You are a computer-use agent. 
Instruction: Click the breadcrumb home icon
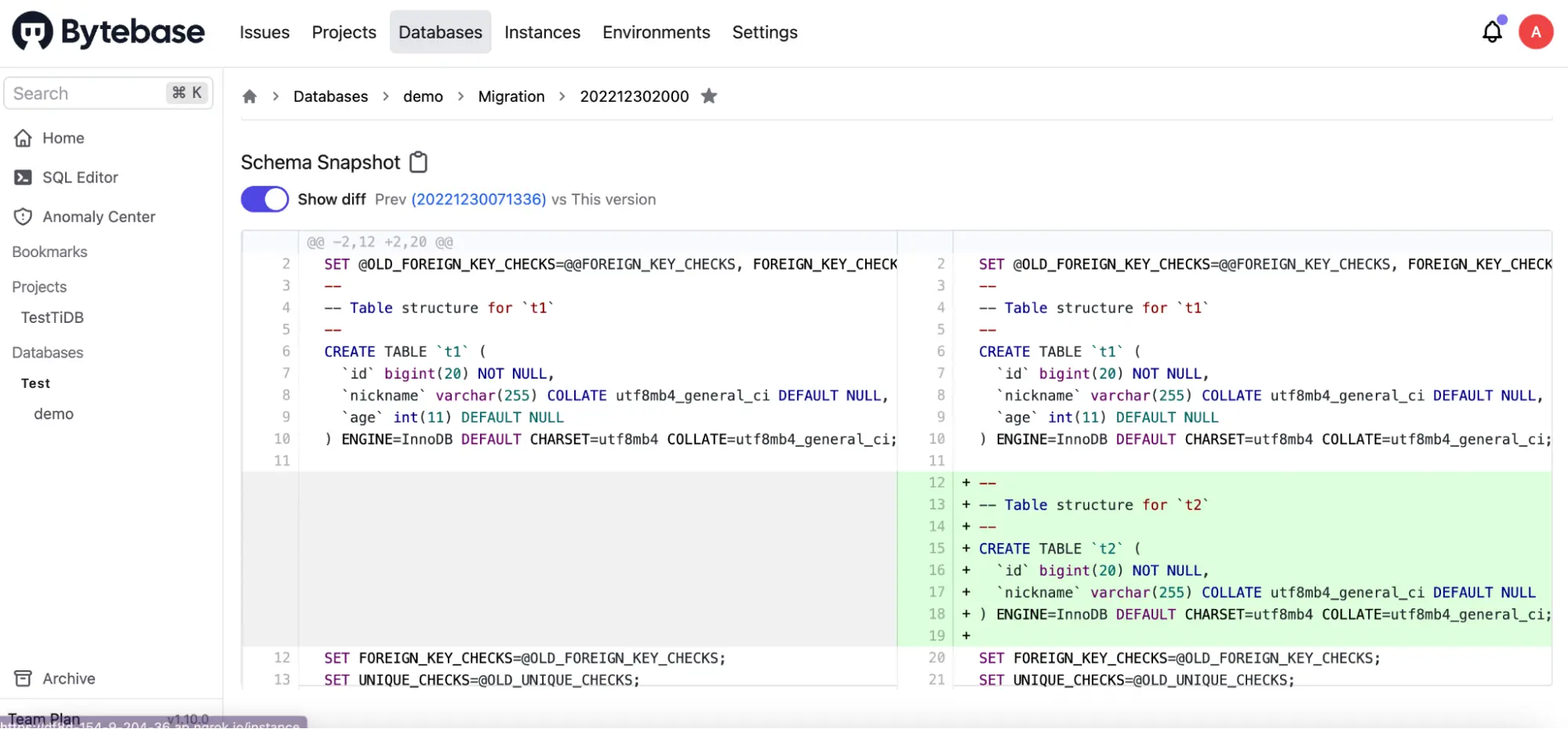(249, 96)
